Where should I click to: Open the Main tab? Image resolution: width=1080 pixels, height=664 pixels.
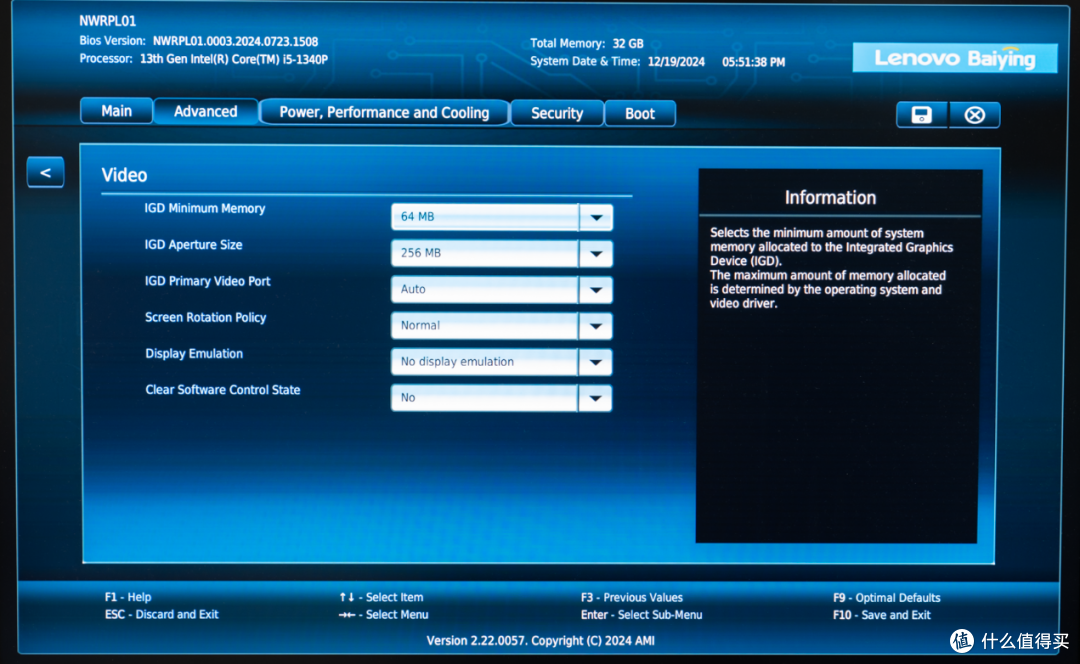[x=116, y=111]
